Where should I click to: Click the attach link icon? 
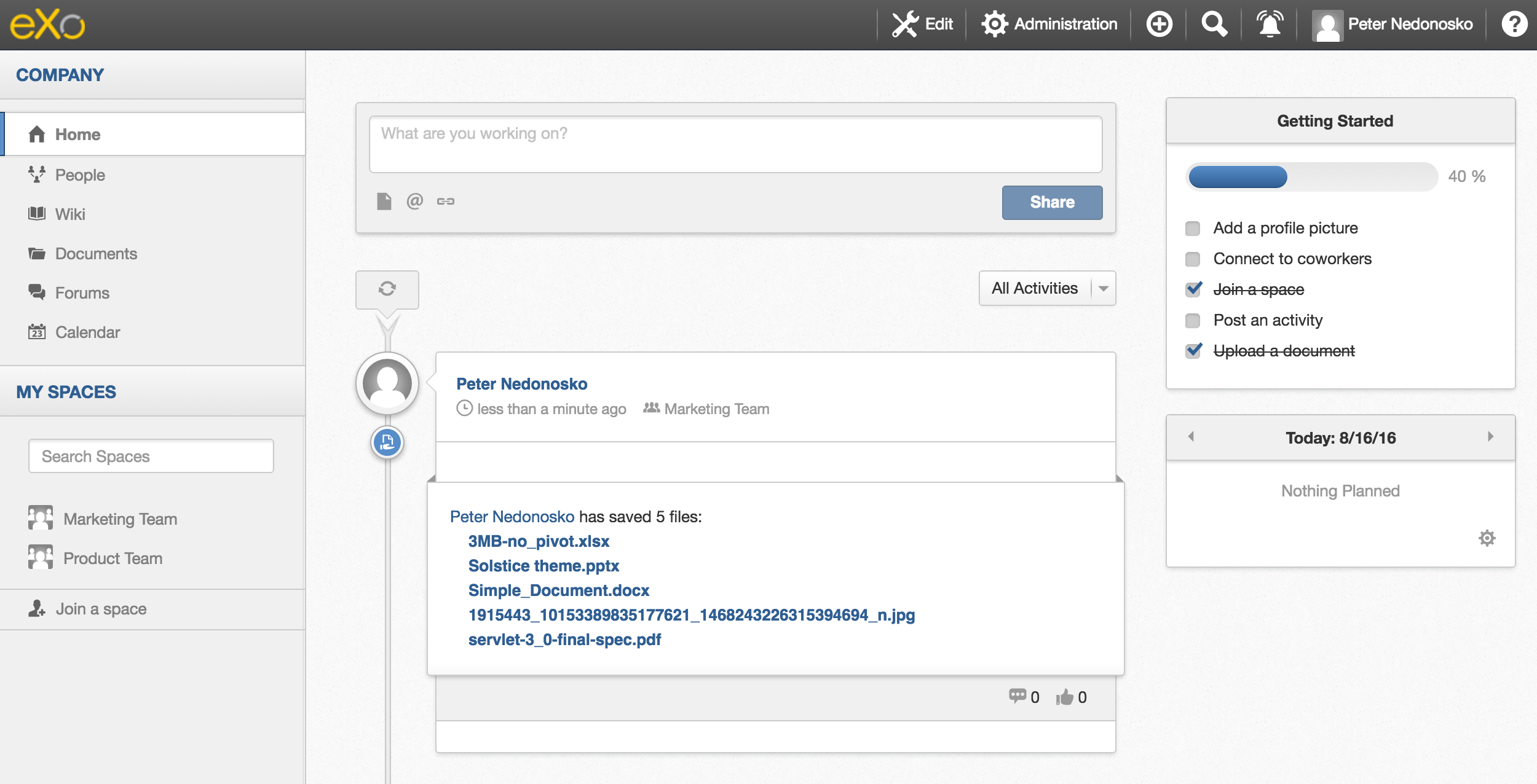(446, 201)
